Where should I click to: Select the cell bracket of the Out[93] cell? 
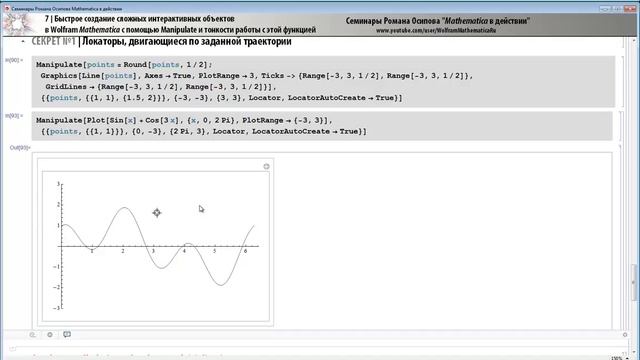tap(620, 237)
